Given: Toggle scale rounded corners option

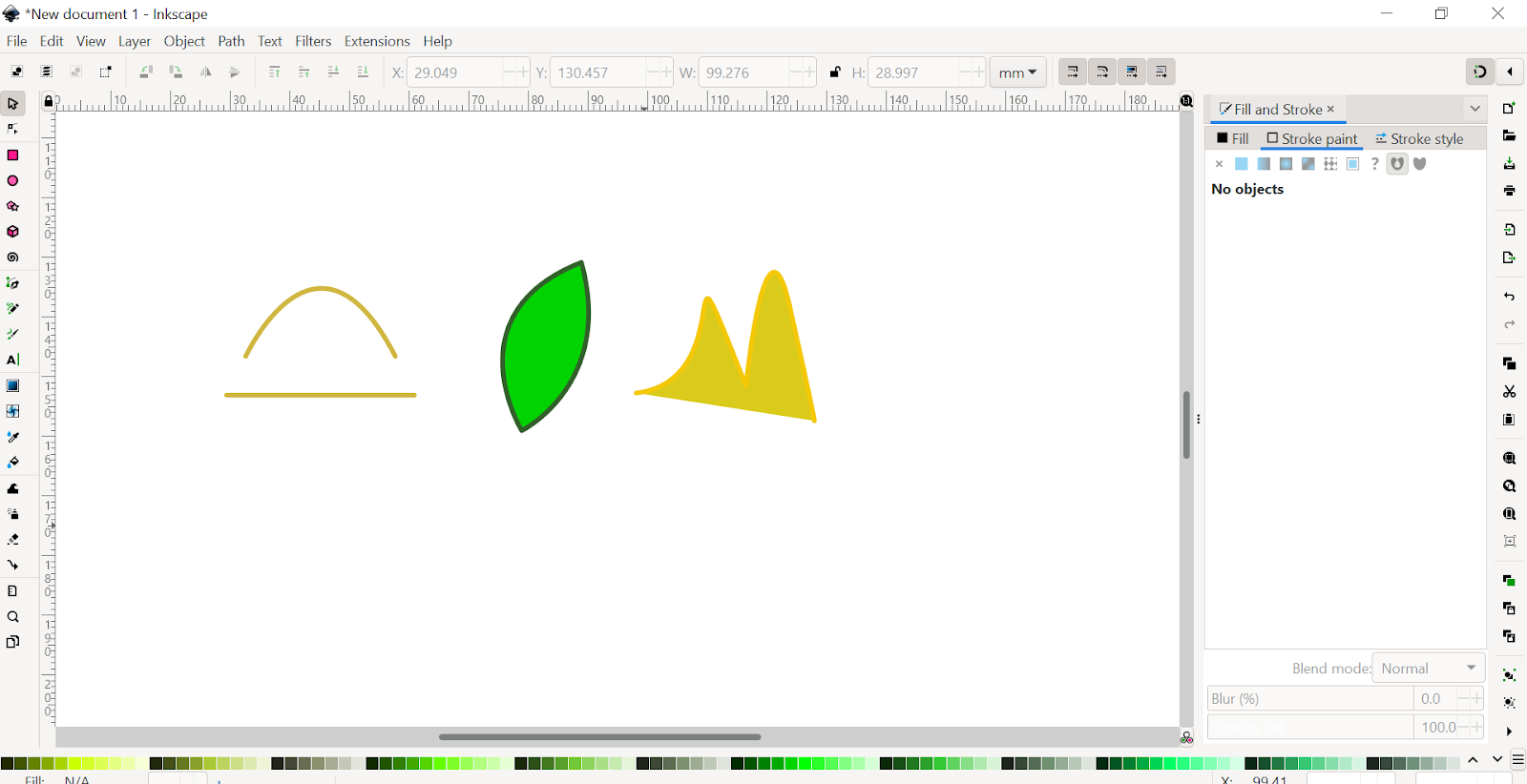Looking at the screenshot, I should [x=1102, y=72].
